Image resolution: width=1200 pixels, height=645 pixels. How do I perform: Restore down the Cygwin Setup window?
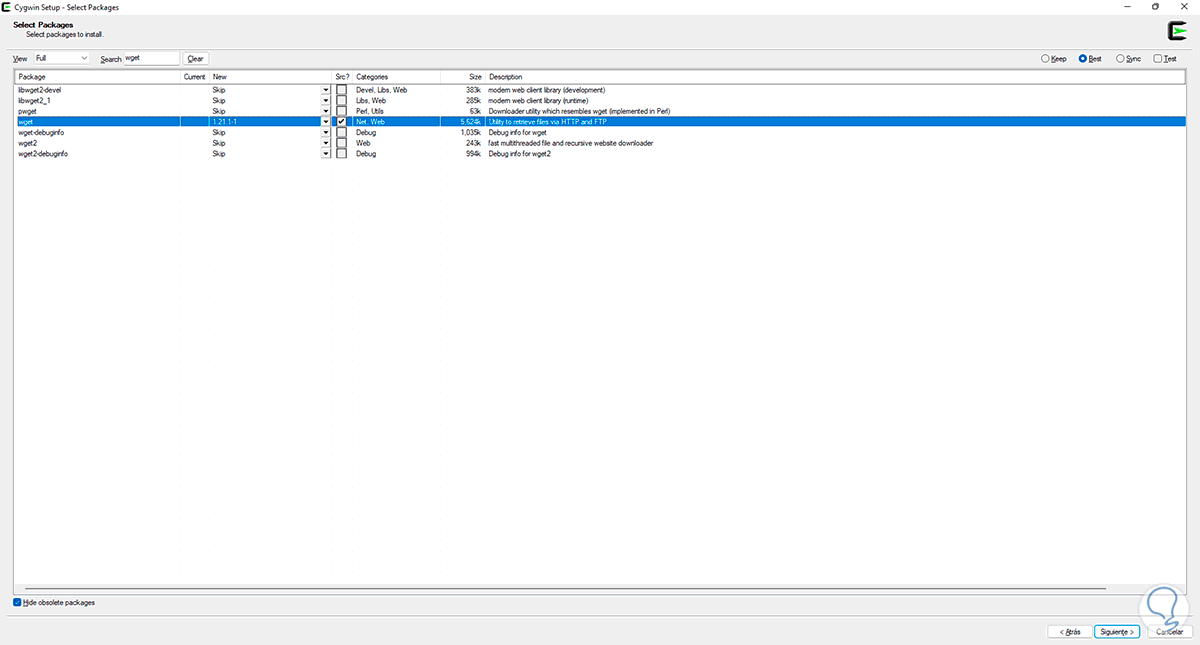point(1155,7)
